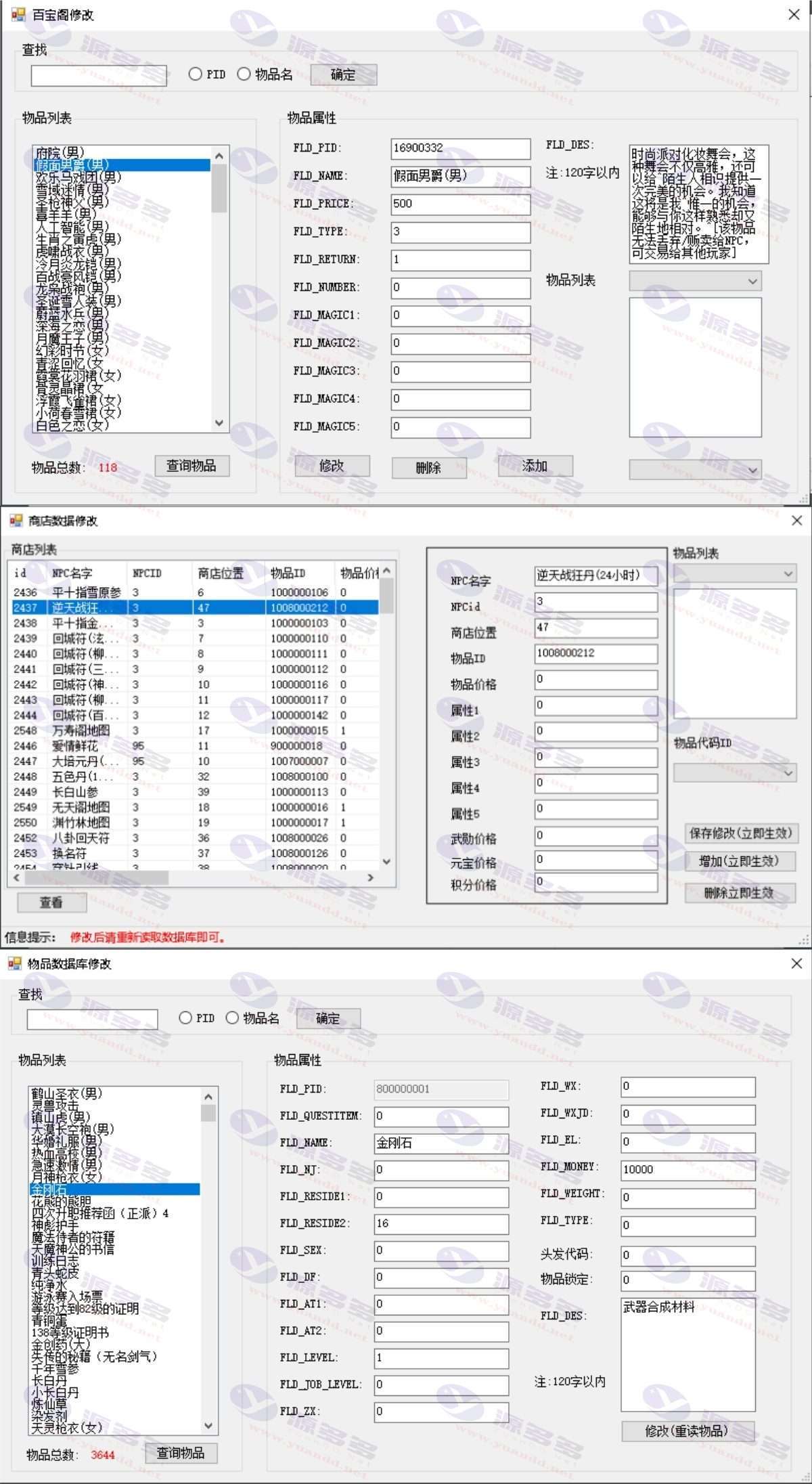
Task: Select shop row 2550 渊竹林地图
Action: coord(195,823)
